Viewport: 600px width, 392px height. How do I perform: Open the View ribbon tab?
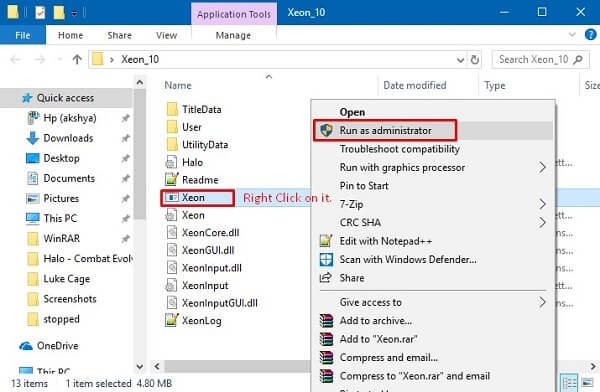click(x=166, y=35)
